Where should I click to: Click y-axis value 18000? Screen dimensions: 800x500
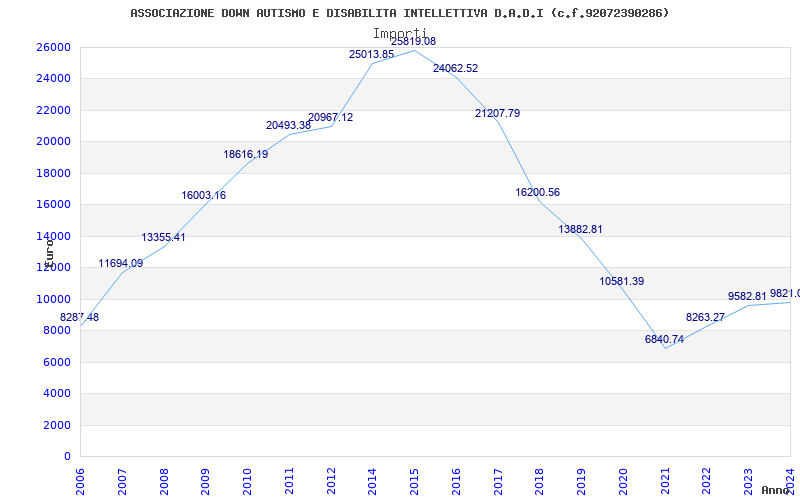click(53, 173)
